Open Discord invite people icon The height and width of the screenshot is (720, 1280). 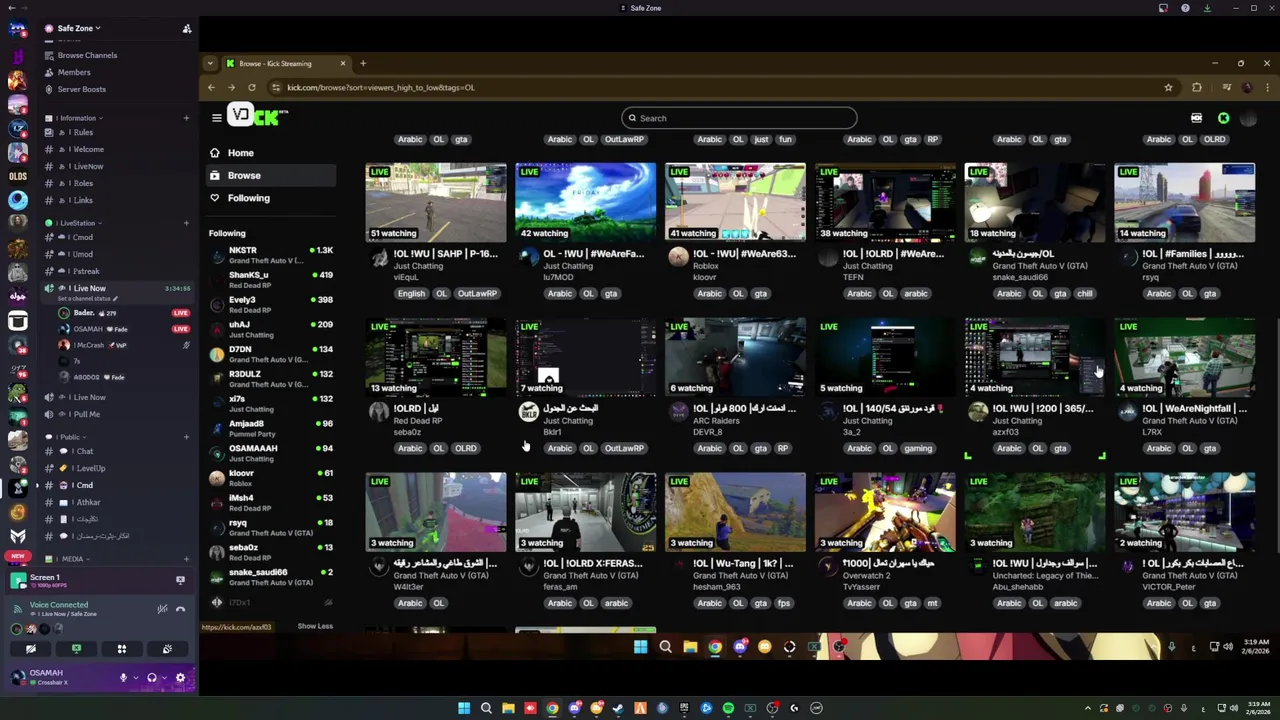pyautogui.click(x=186, y=29)
